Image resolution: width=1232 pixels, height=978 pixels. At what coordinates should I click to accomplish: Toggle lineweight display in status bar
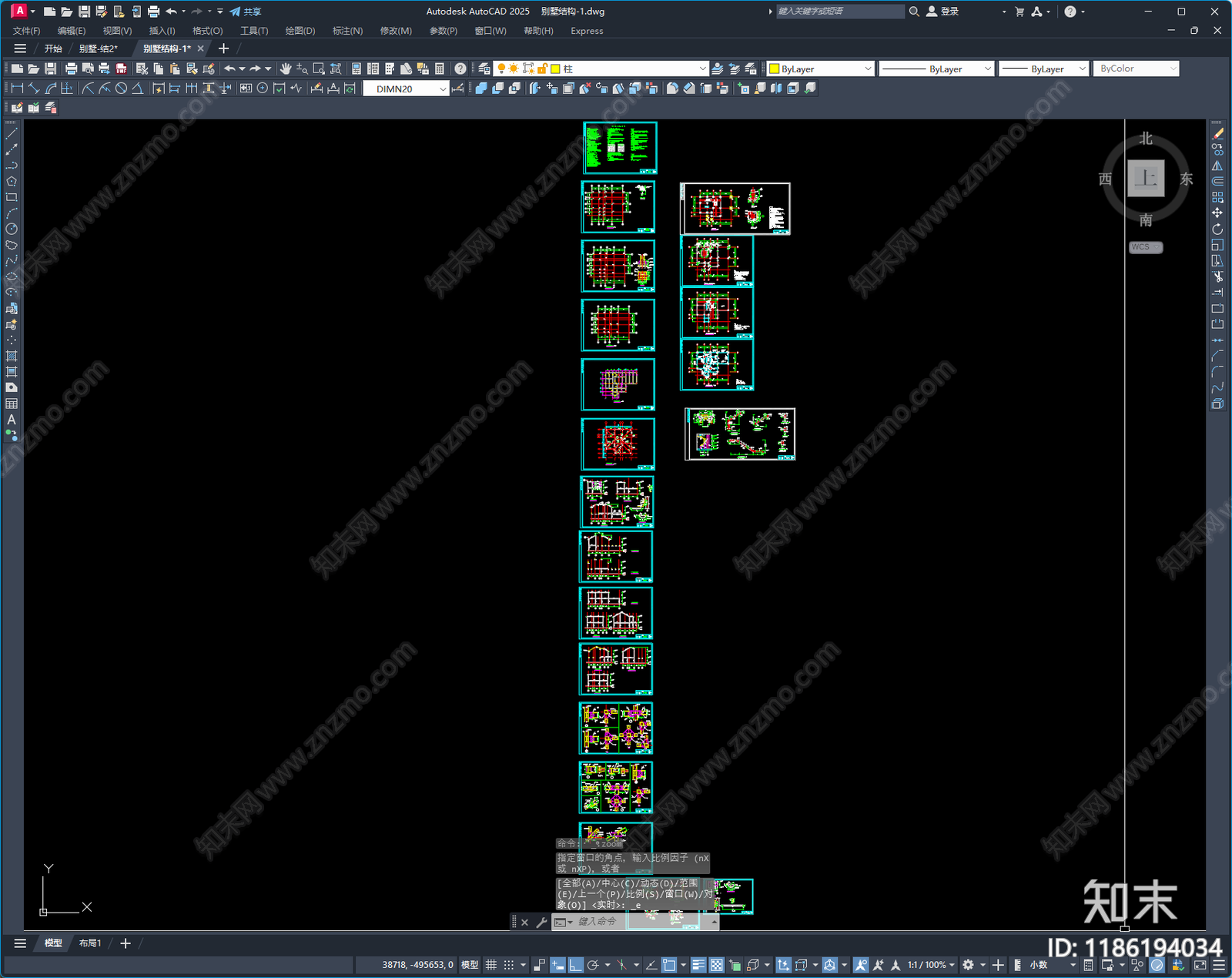pyautogui.click(x=698, y=965)
